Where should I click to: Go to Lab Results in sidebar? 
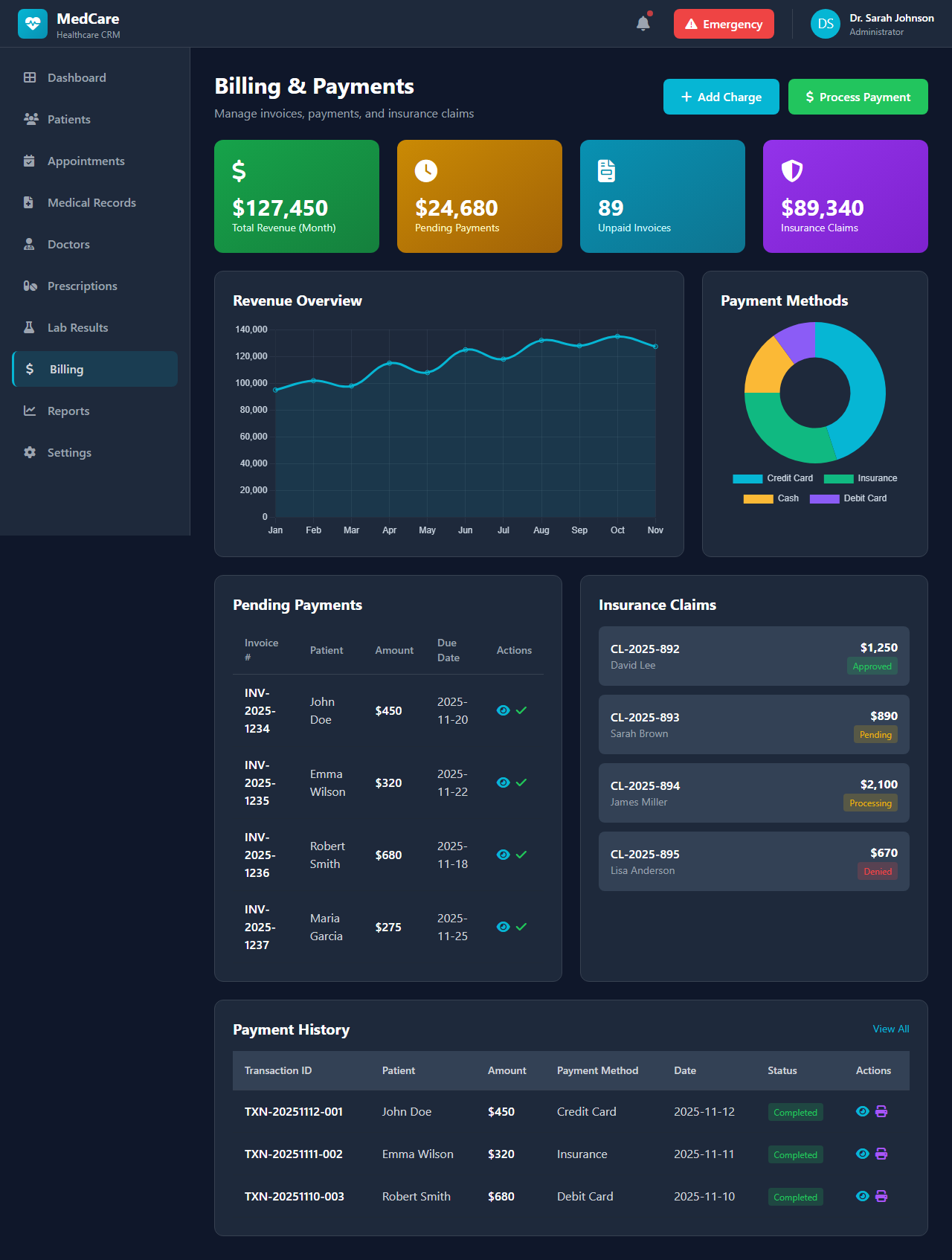coord(77,327)
